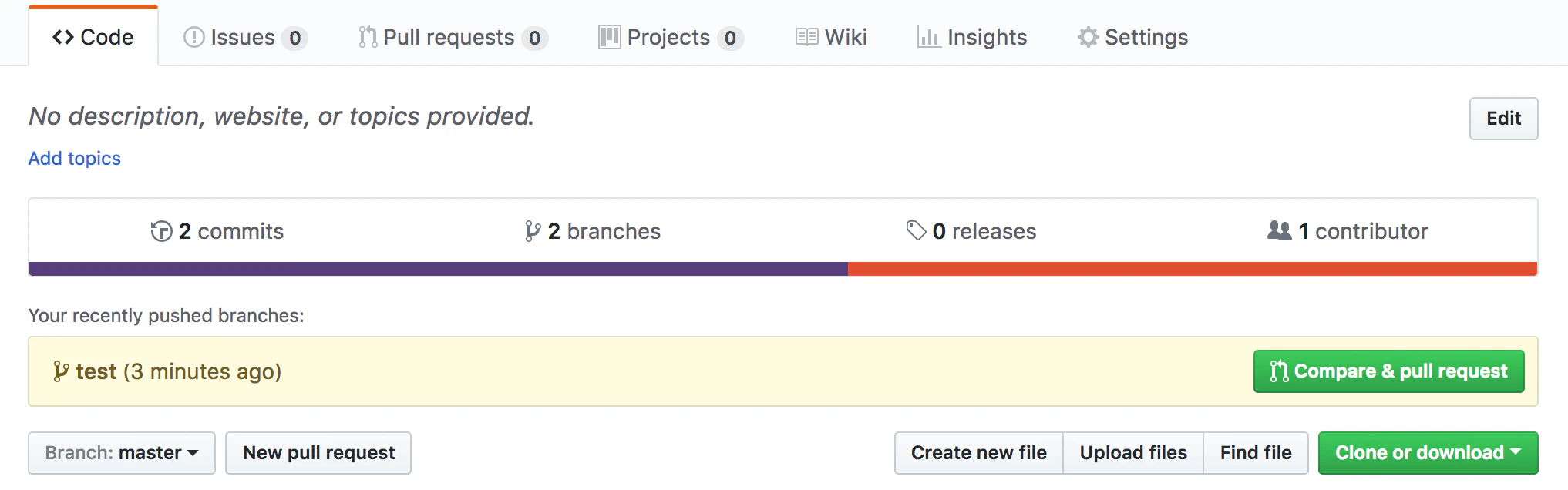
Task: Show the 1 contributor page
Action: coord(1348,231)
